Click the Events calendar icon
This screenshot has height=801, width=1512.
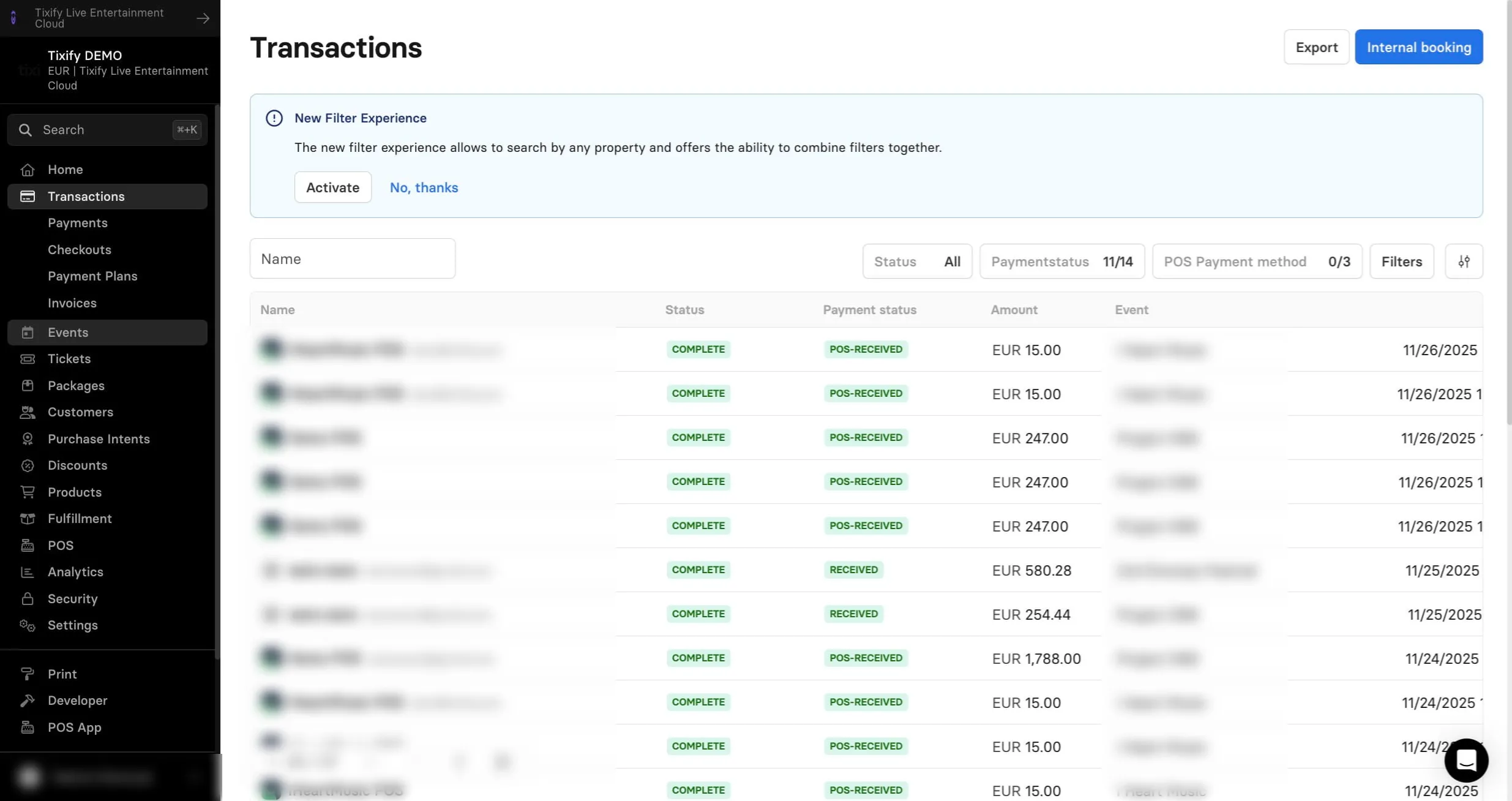click(x=27, y=333)
